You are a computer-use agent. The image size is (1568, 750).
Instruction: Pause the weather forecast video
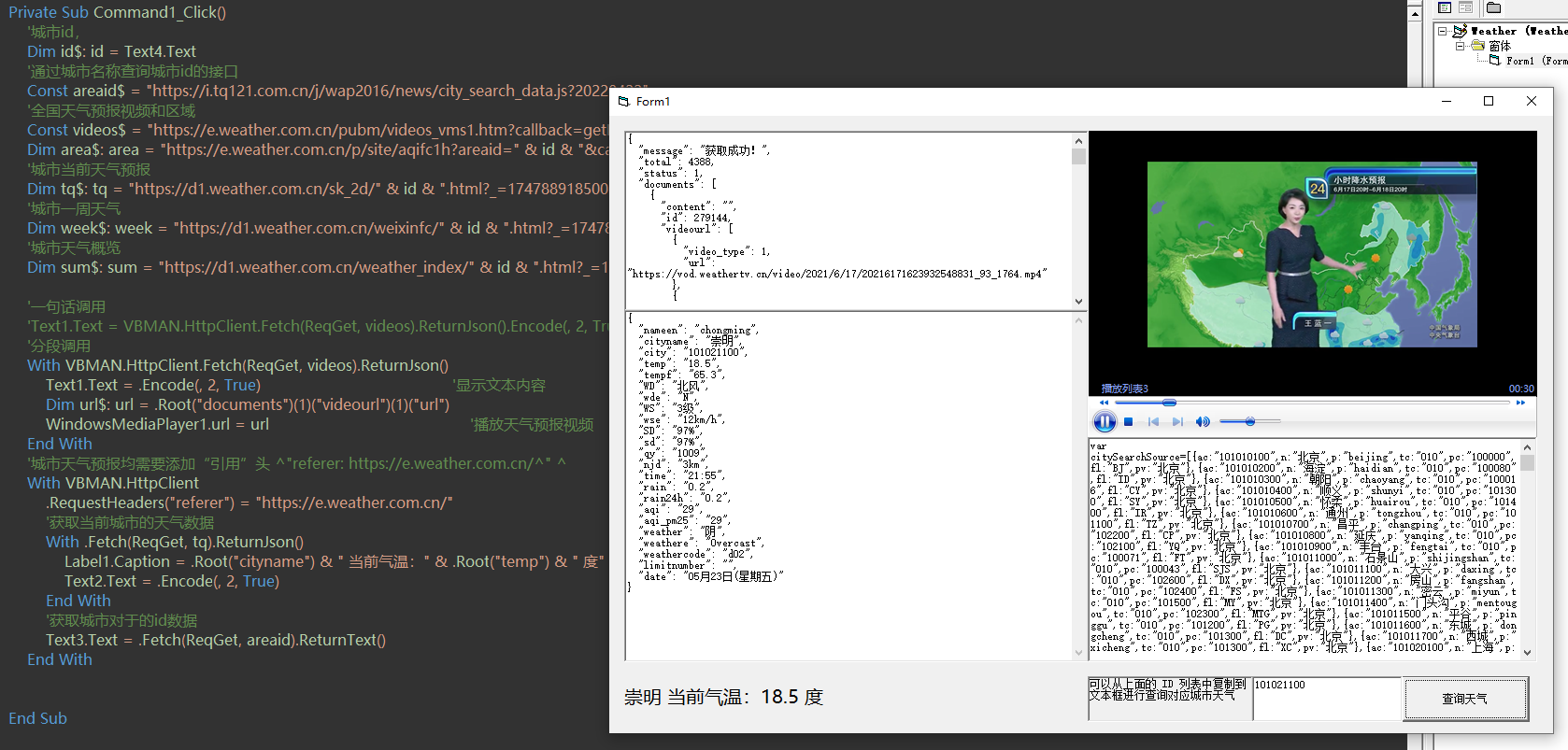(1105, 422)
